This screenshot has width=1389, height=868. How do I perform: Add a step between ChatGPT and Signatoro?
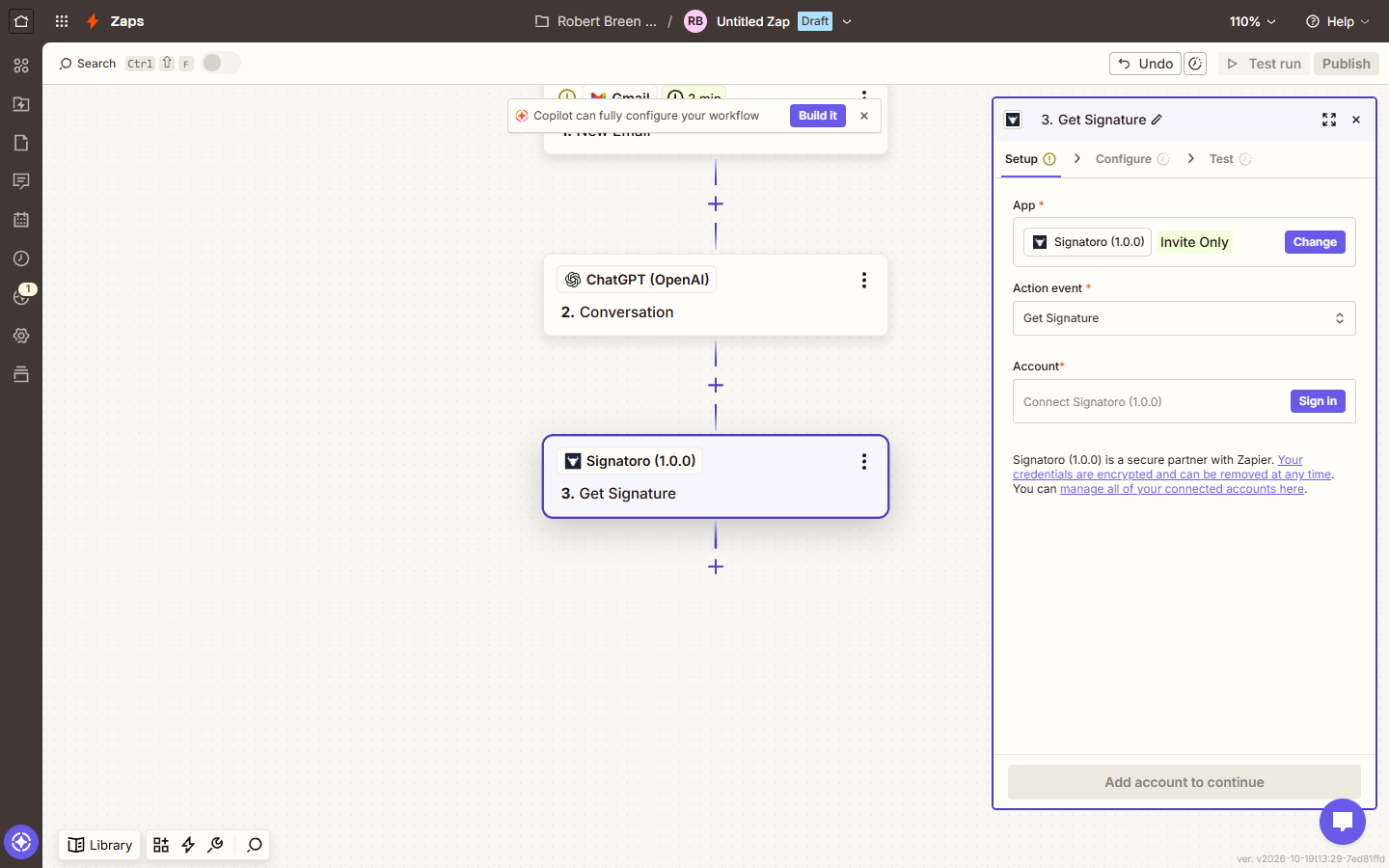click(x=716, y=385)
